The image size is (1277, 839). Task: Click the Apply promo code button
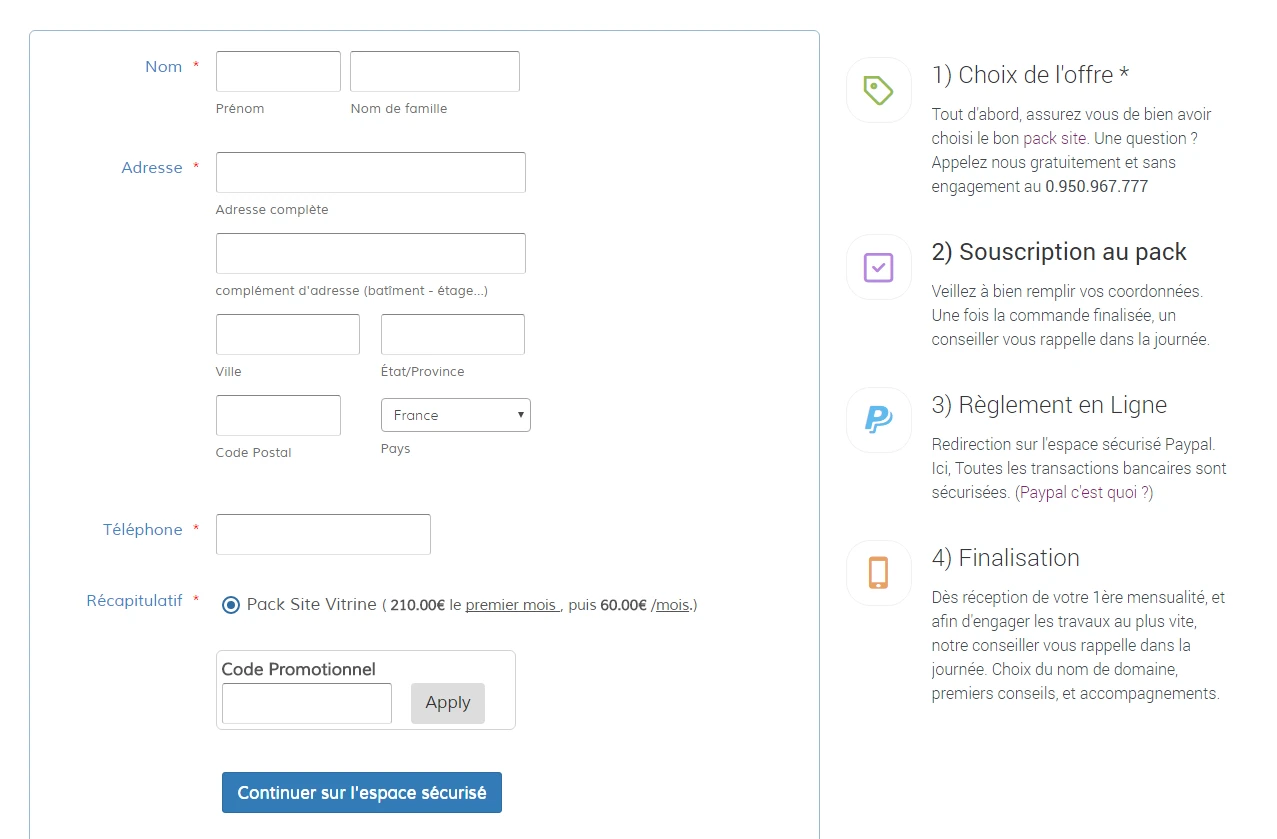click(447, 703)
